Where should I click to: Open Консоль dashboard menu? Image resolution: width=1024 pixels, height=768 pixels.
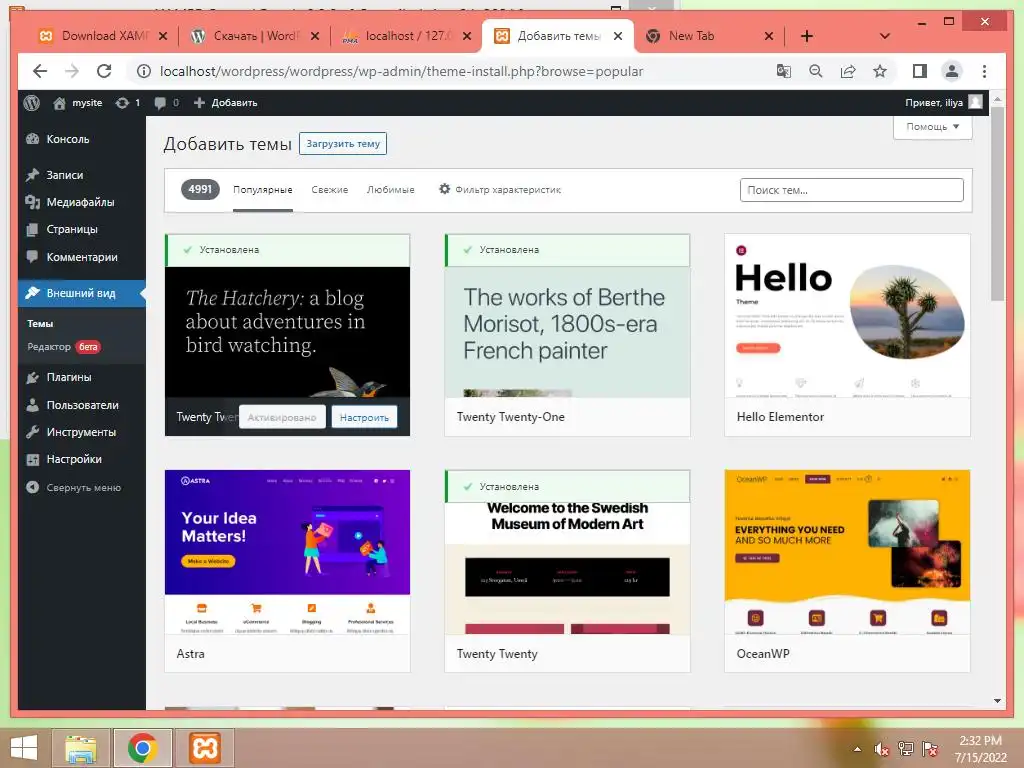pos(82,139)
